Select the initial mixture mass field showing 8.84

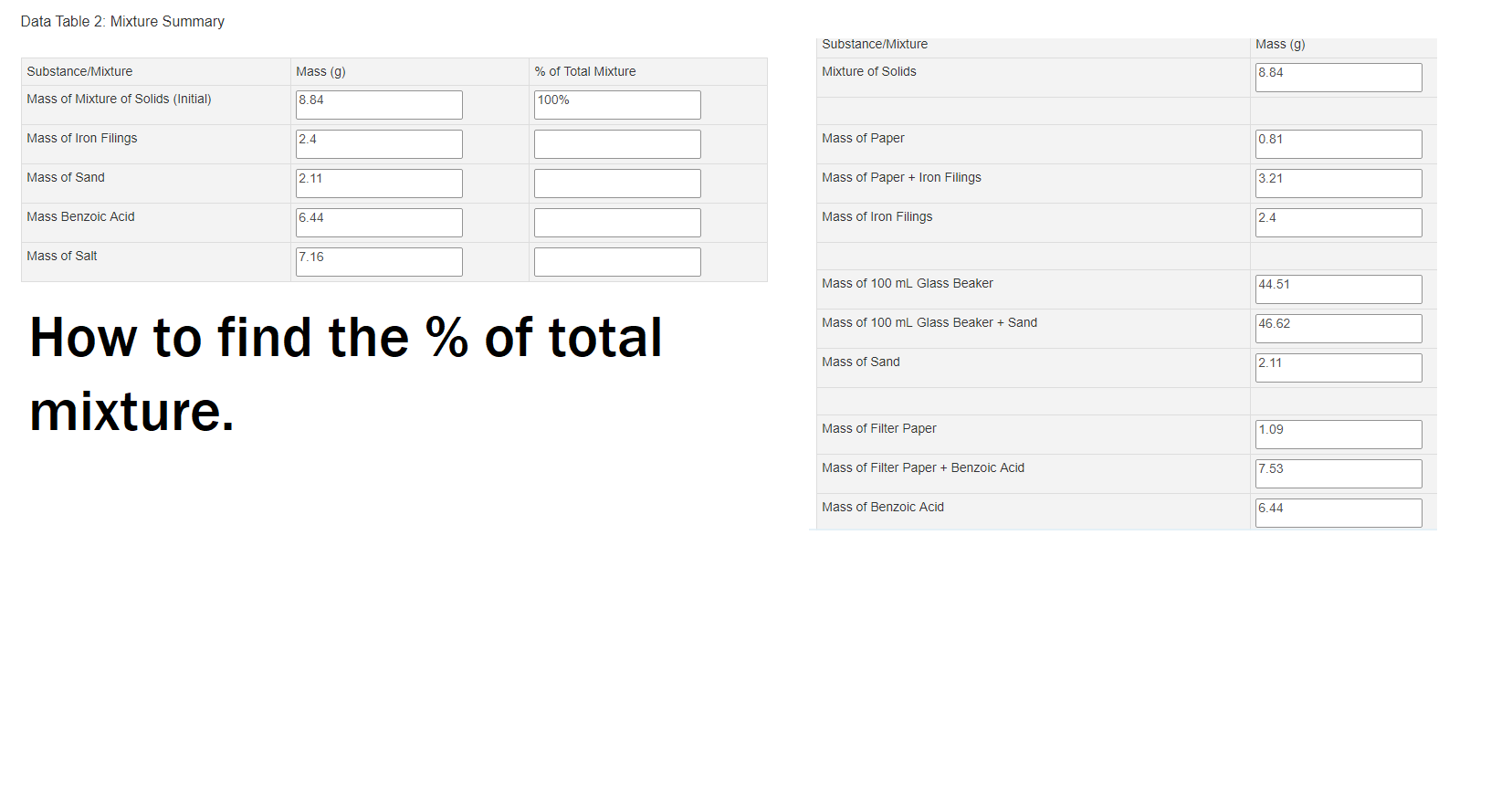coord(378,104)
